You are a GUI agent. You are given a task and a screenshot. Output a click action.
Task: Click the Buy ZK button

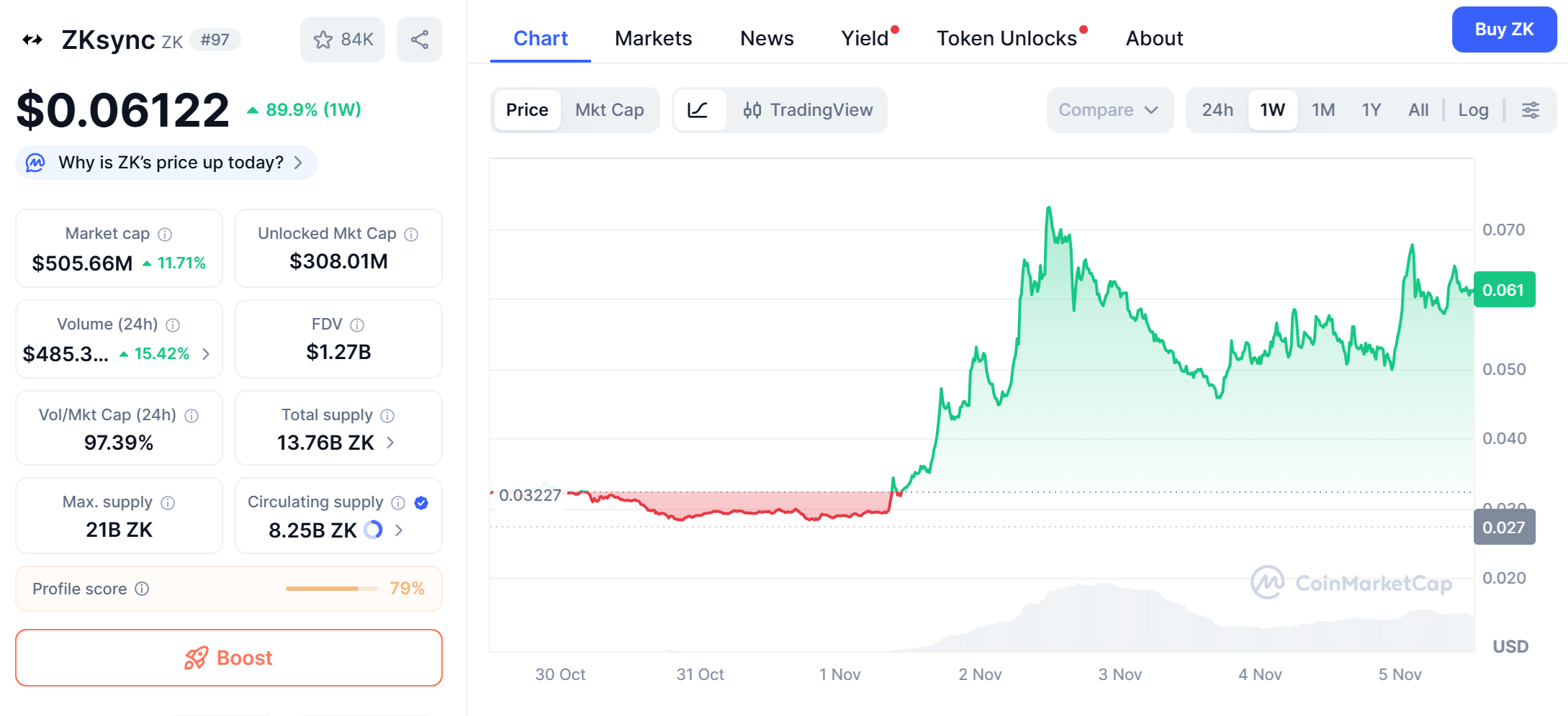[x=1503, y=30]
